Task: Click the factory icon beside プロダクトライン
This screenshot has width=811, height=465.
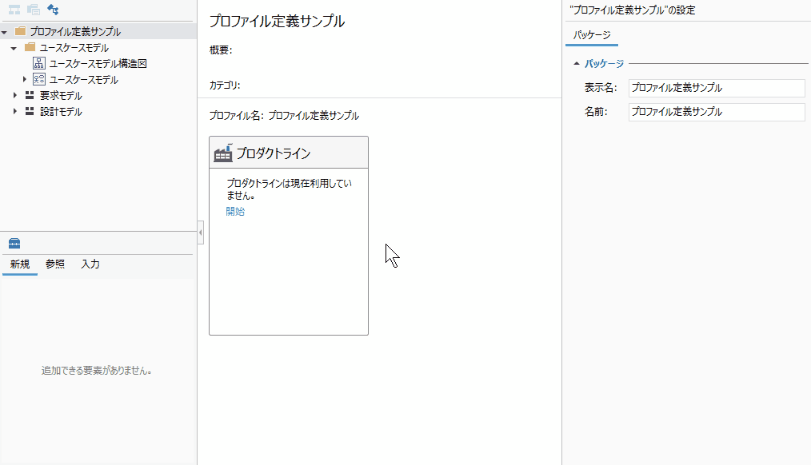Action: tap(223, 153)
